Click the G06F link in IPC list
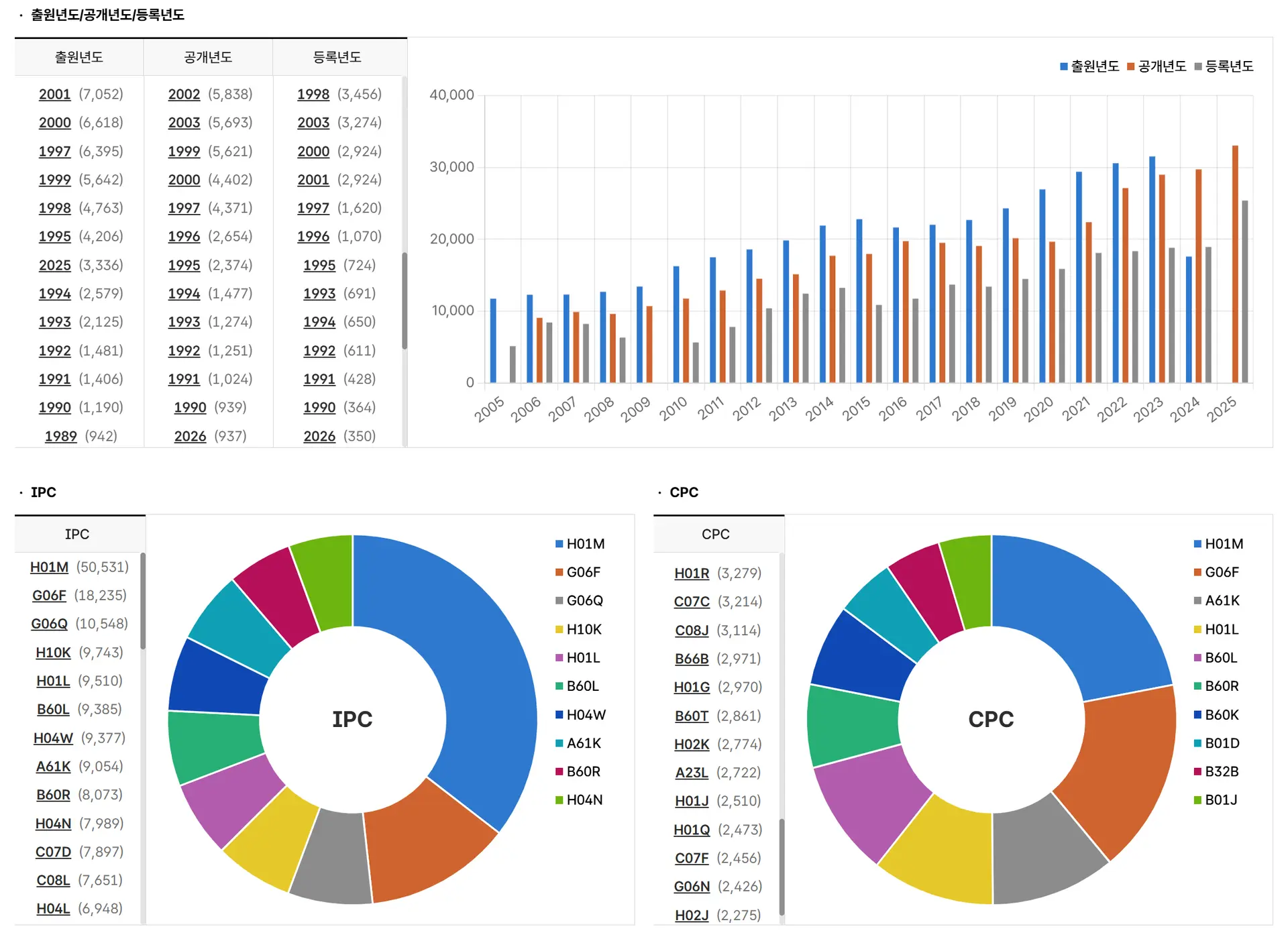The height and width of the screenshot is (941, 1288). pyautogui.click(x=49, y=596)
